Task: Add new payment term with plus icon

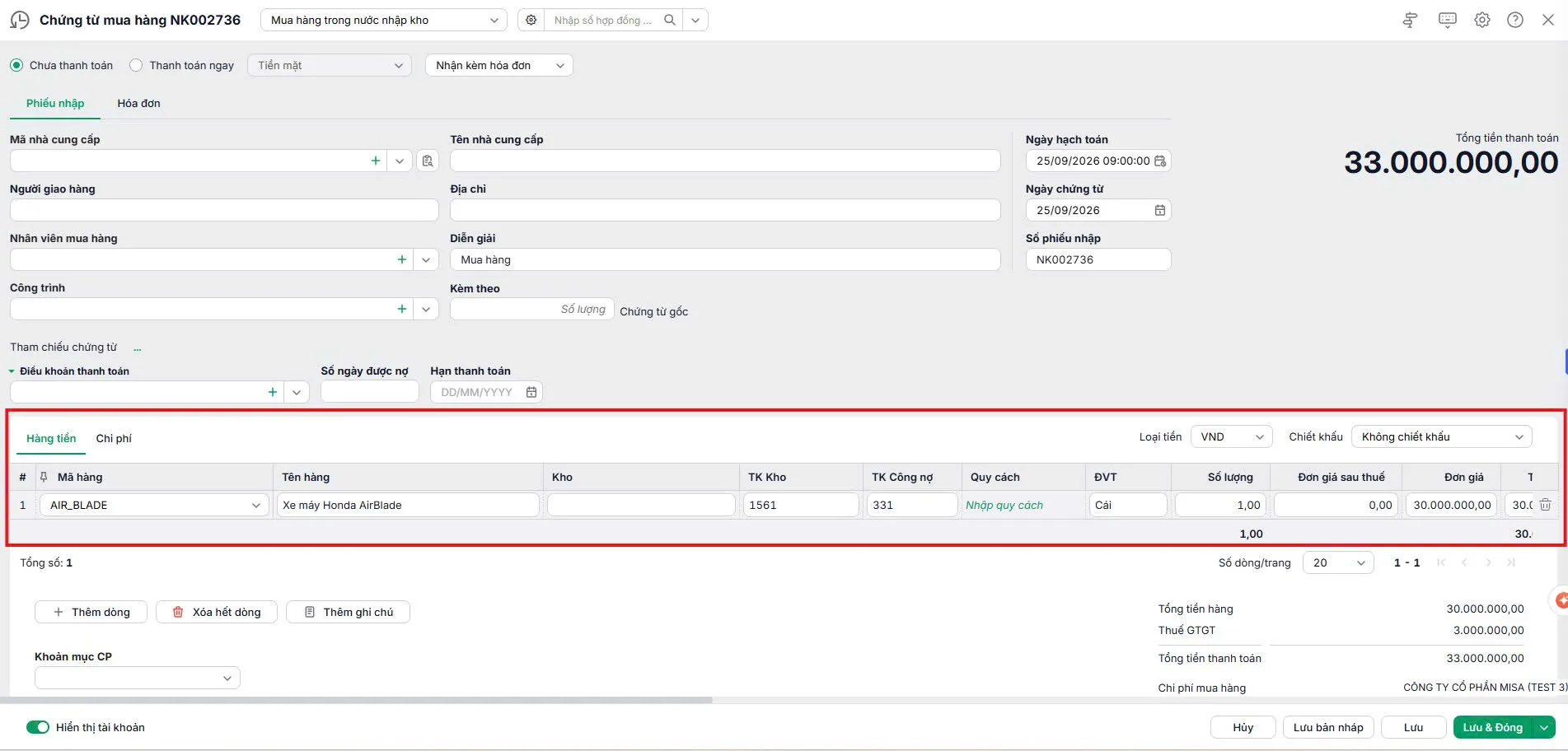Action: [x=273, y=392]
